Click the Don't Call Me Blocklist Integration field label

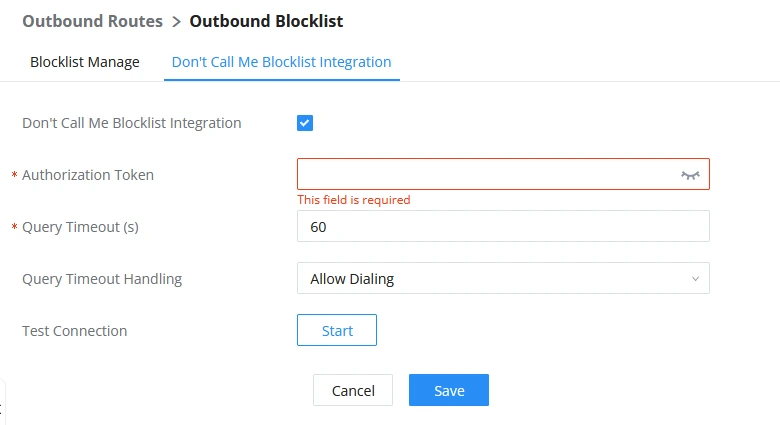[132, 123]
